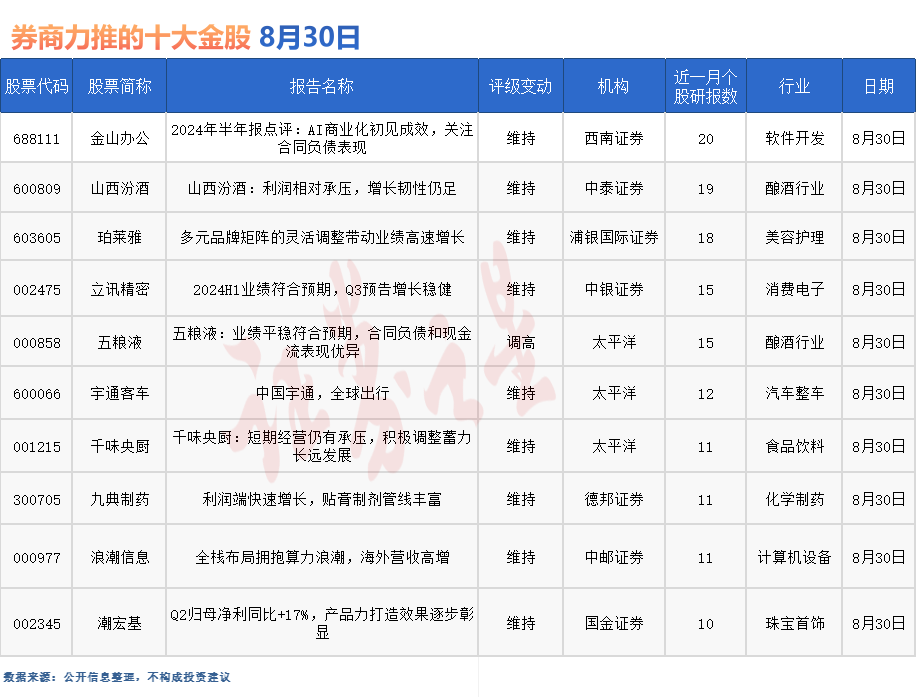Click the 计算机设备 industry cell
Screen dimensions: 916x697
[x=794, y=557]
